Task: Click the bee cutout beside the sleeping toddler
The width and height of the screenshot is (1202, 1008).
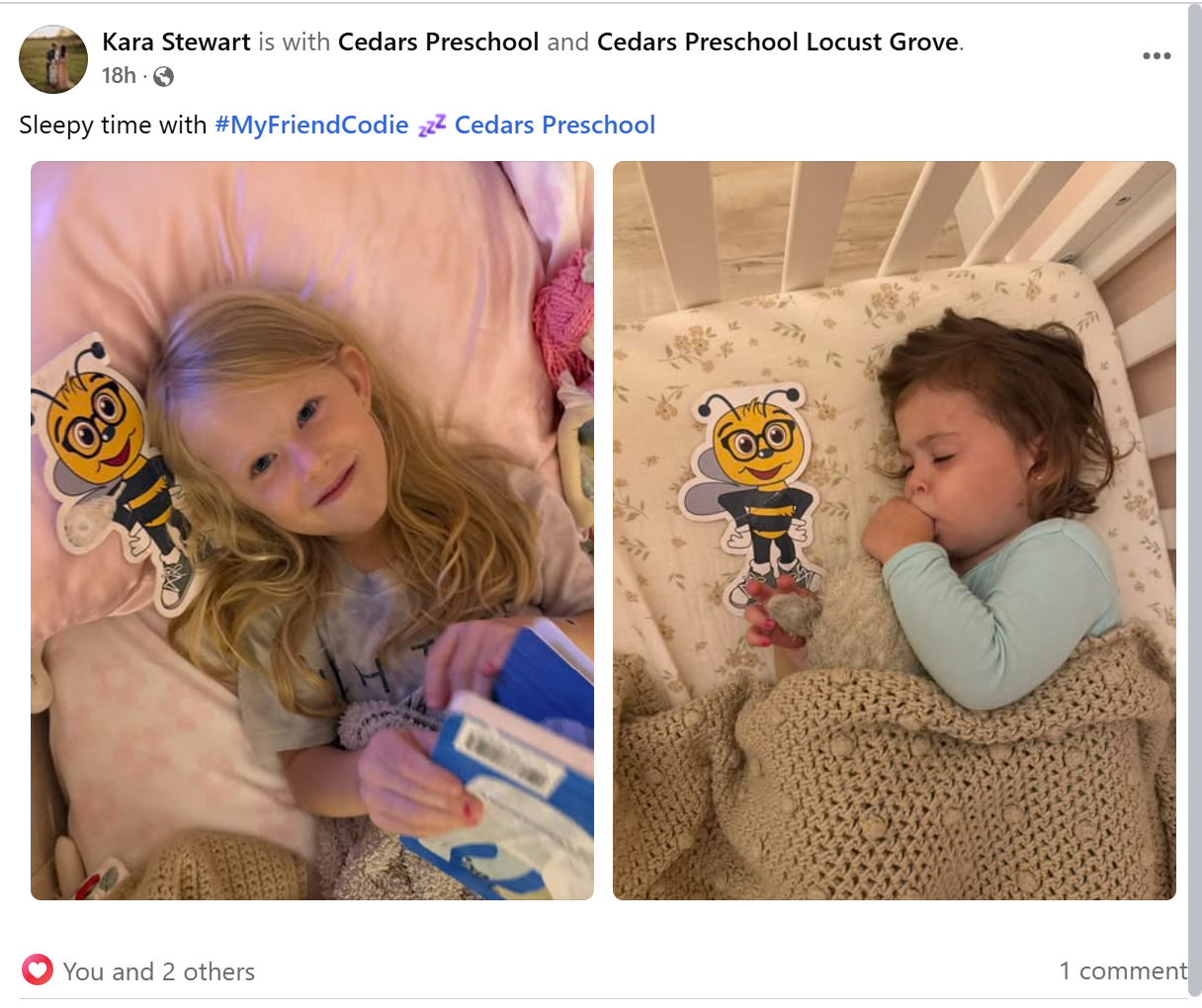Action: [754, 489]
